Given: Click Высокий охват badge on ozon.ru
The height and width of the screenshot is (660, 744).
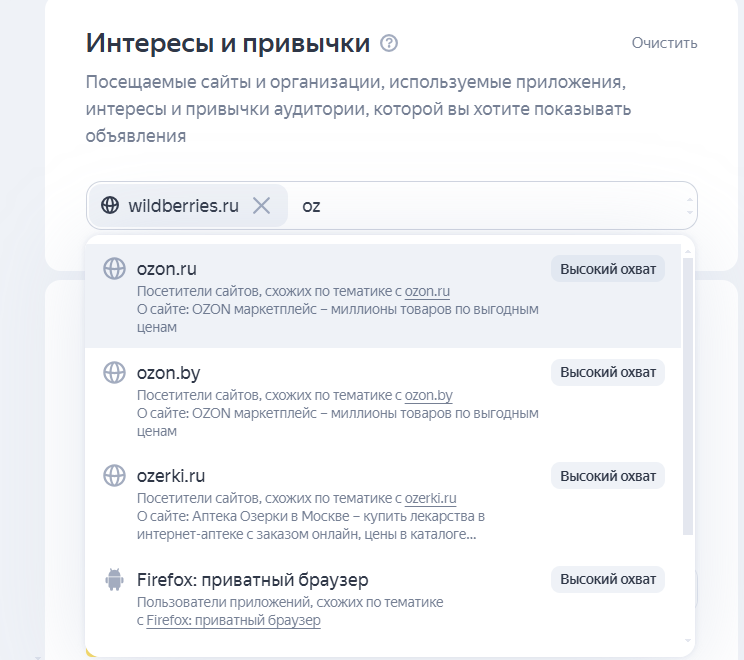Looking at the screenshot, I should pos(607,269).
